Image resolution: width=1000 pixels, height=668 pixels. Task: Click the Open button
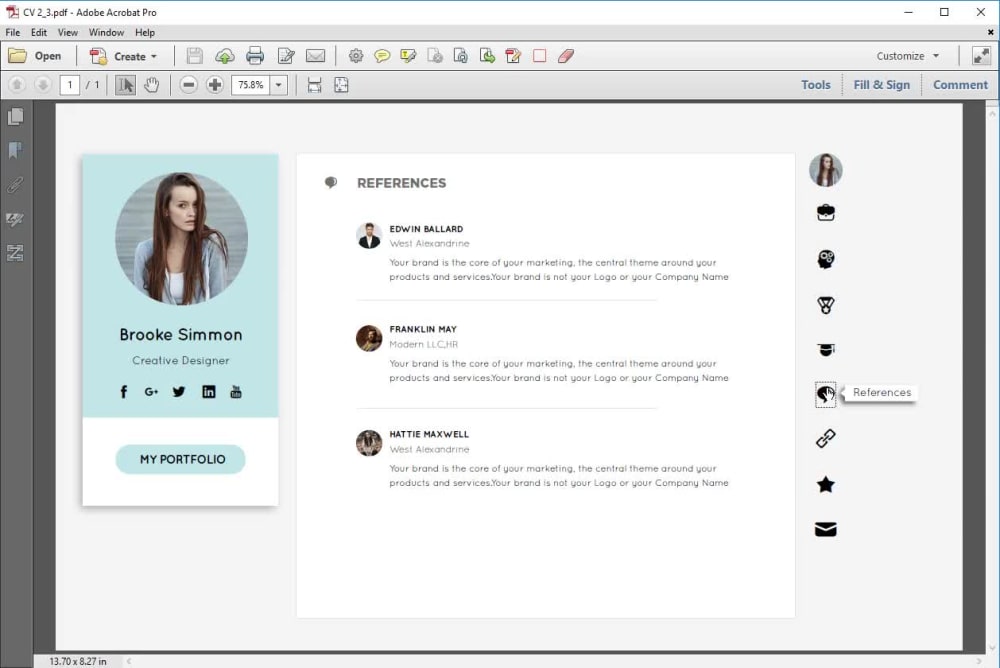pyautogui.click(x=38, y=56)
